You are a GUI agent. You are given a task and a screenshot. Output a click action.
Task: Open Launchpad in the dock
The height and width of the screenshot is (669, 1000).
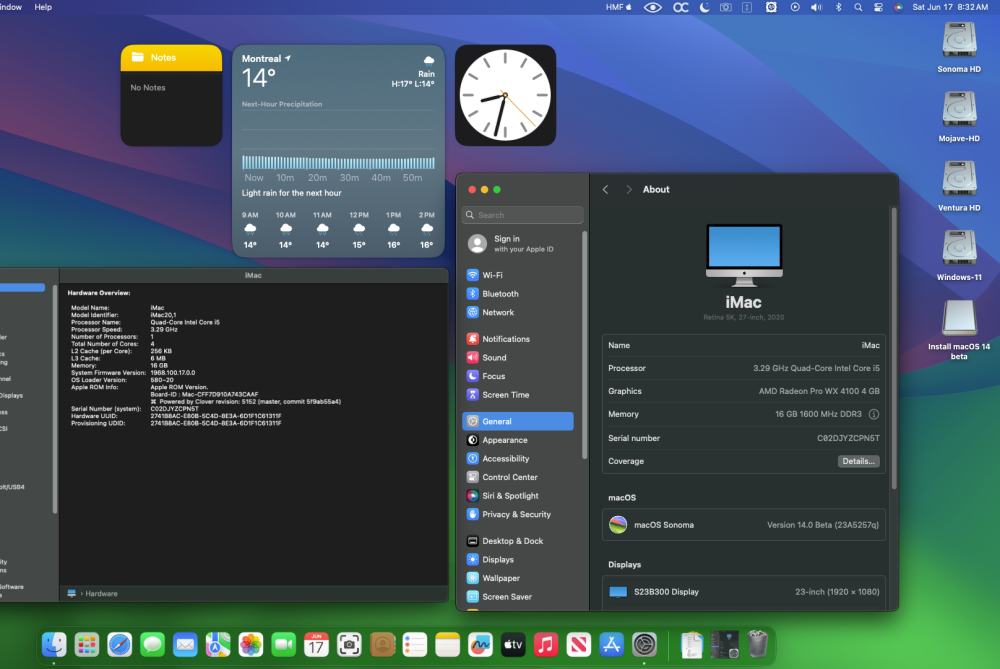pos(87,645)
